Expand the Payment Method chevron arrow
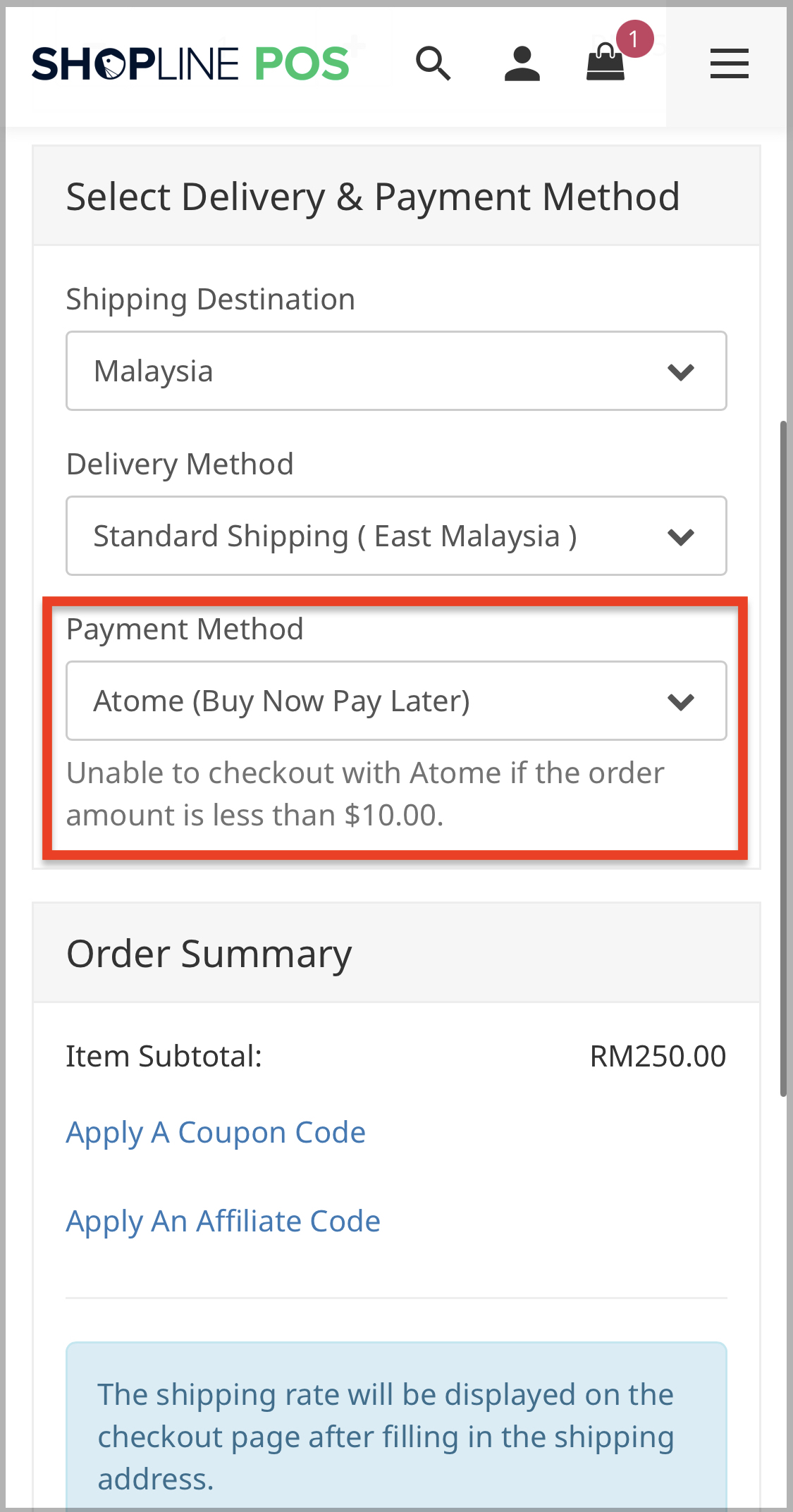The width and height of the screenshot is (793, 1512). (x=681, y=701)
